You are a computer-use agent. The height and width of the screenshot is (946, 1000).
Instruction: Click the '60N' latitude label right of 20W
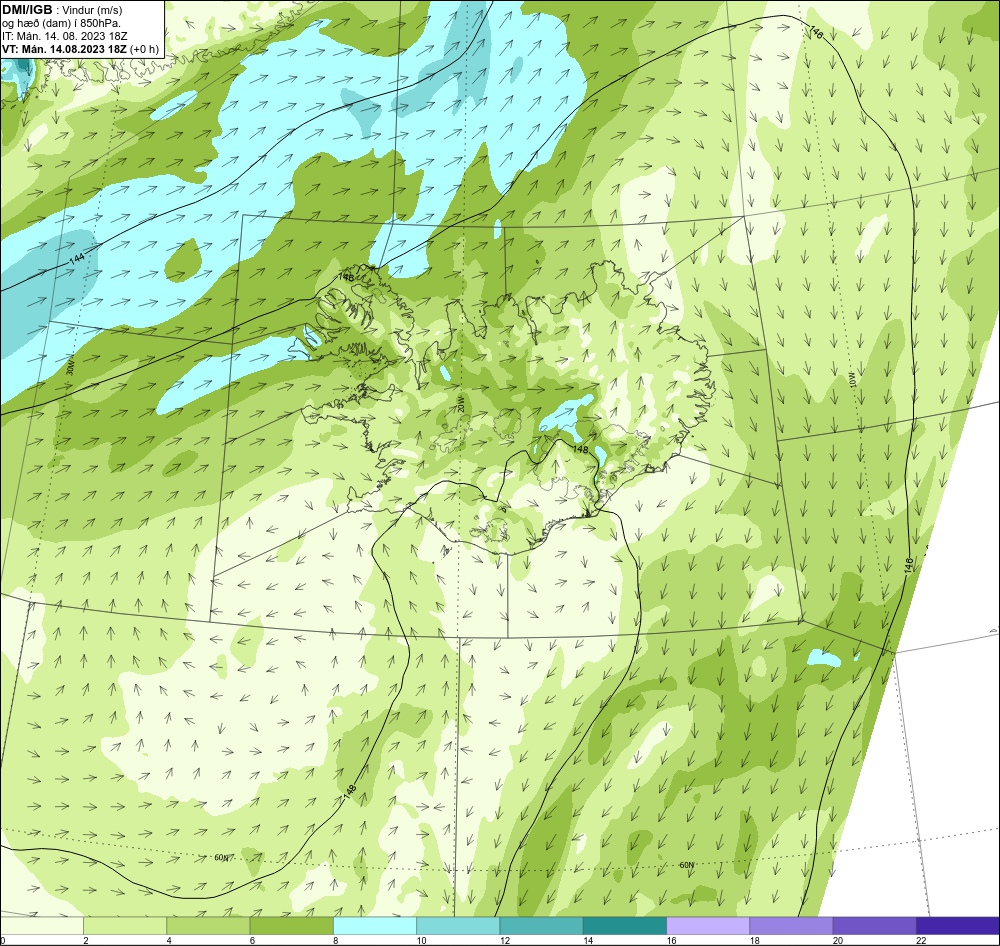point(686,865)
